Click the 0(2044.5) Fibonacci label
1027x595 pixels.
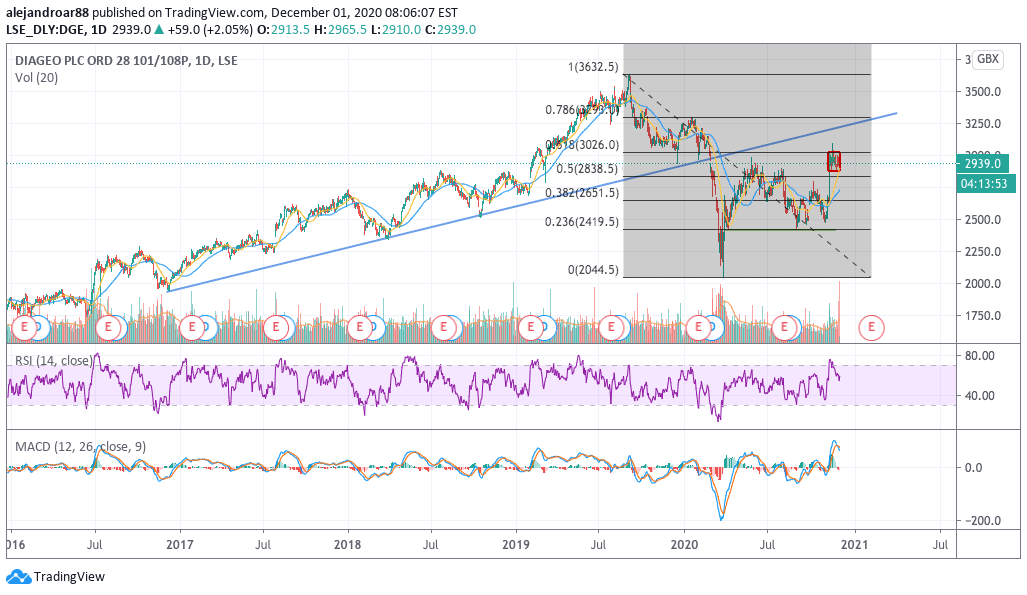(593, 270)
